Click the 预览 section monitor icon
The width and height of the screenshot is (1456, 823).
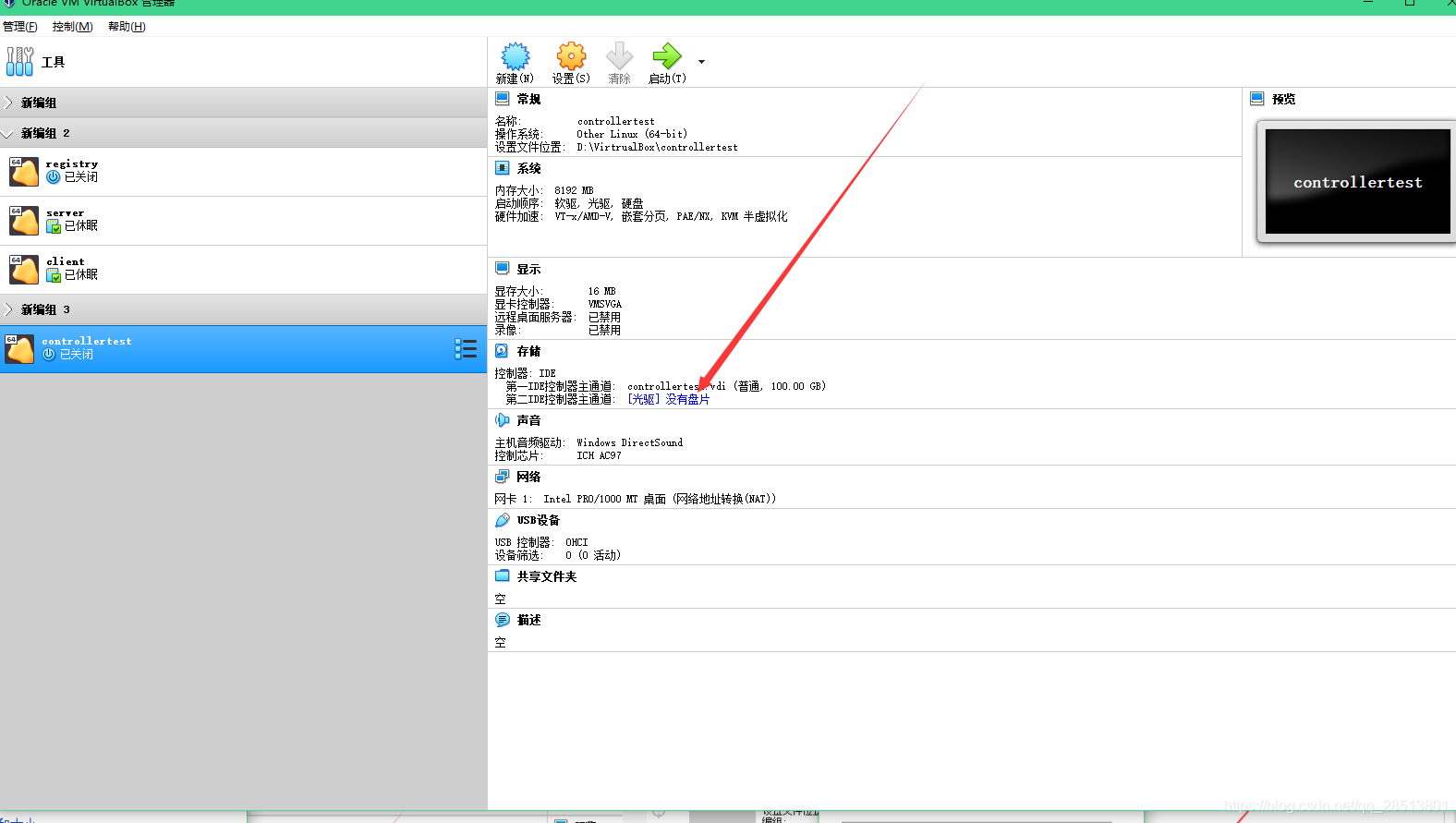[x=1257, y=99]
